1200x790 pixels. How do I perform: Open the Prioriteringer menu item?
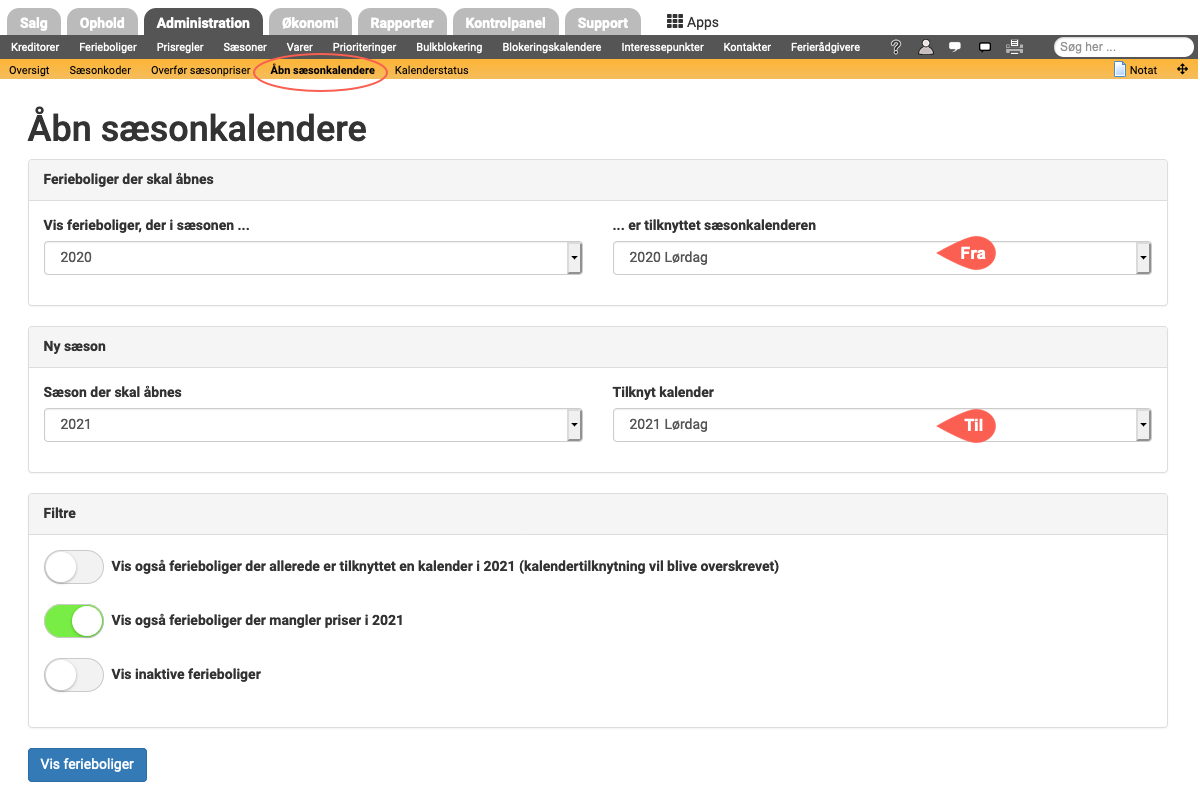click(x=365, y=47)
